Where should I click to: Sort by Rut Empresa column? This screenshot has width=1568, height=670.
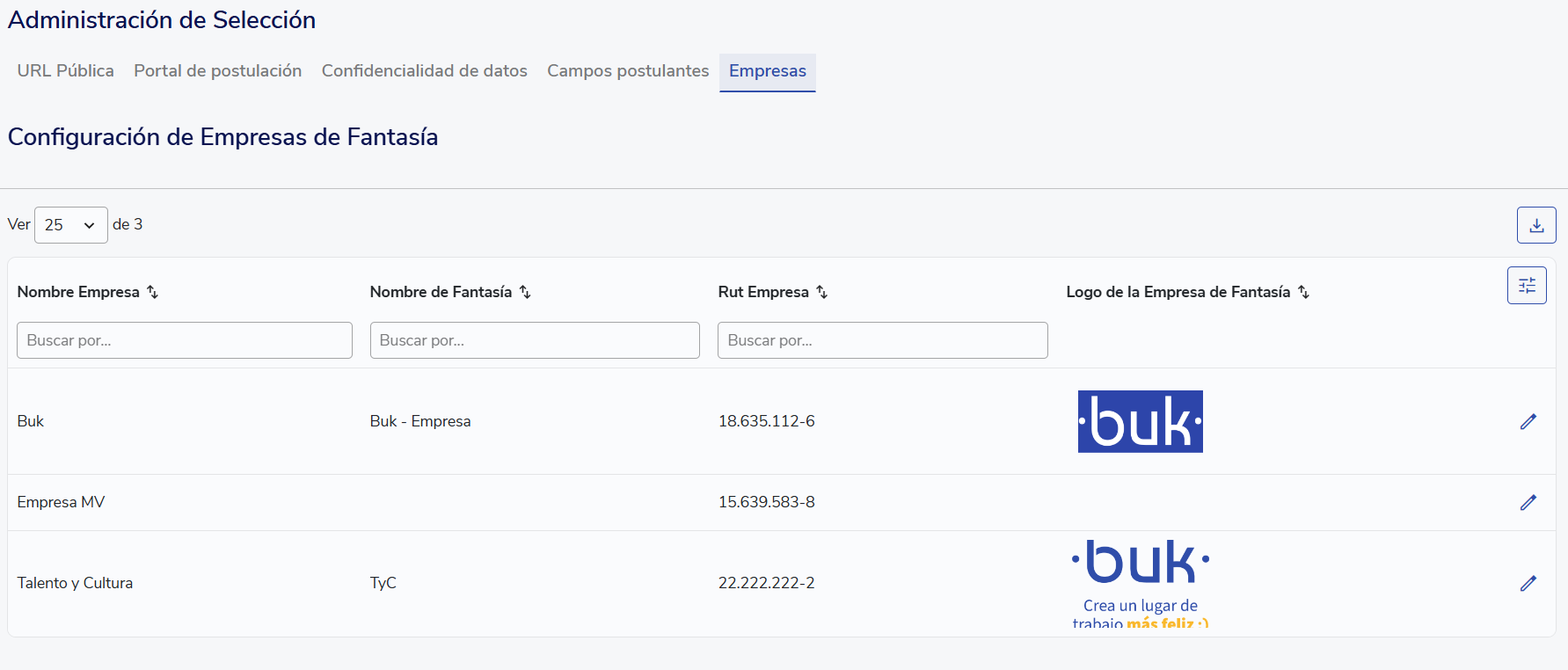point(821,292)
